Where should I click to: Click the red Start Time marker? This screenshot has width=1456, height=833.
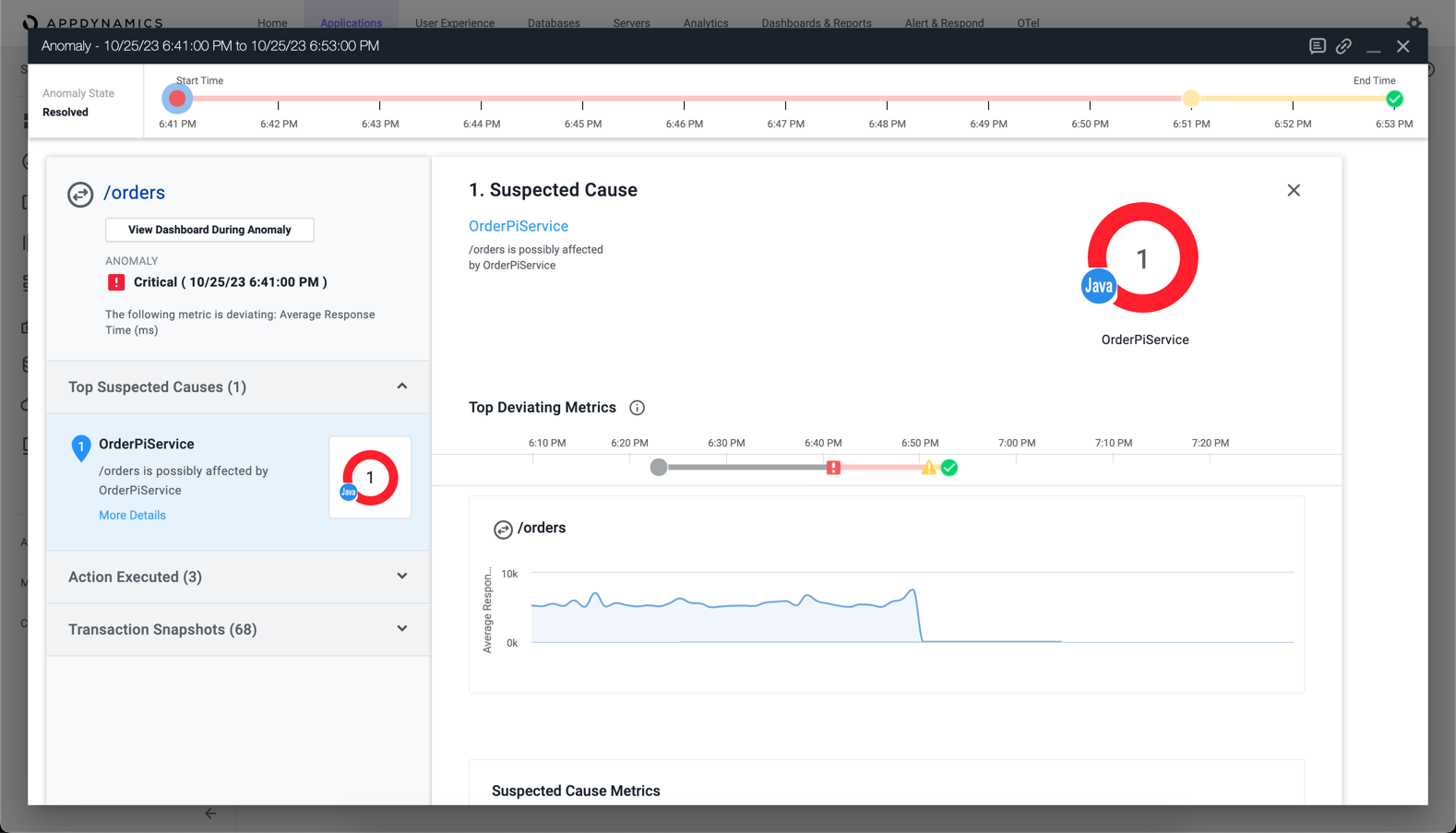(177, 99)
